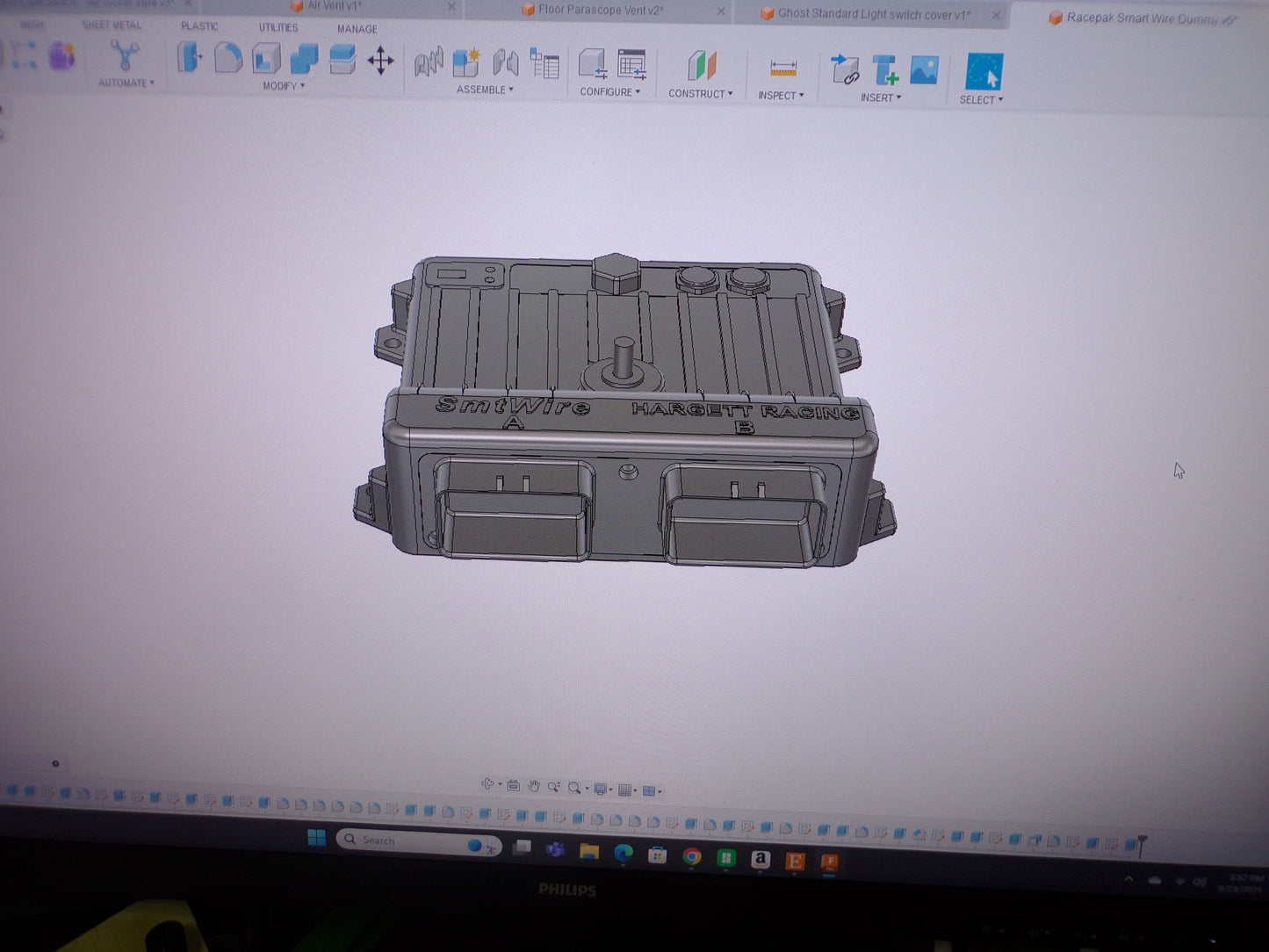Open the Insert image canvas icon
The height and width of the screenshot is (952, 1269).
click(924, 70)
